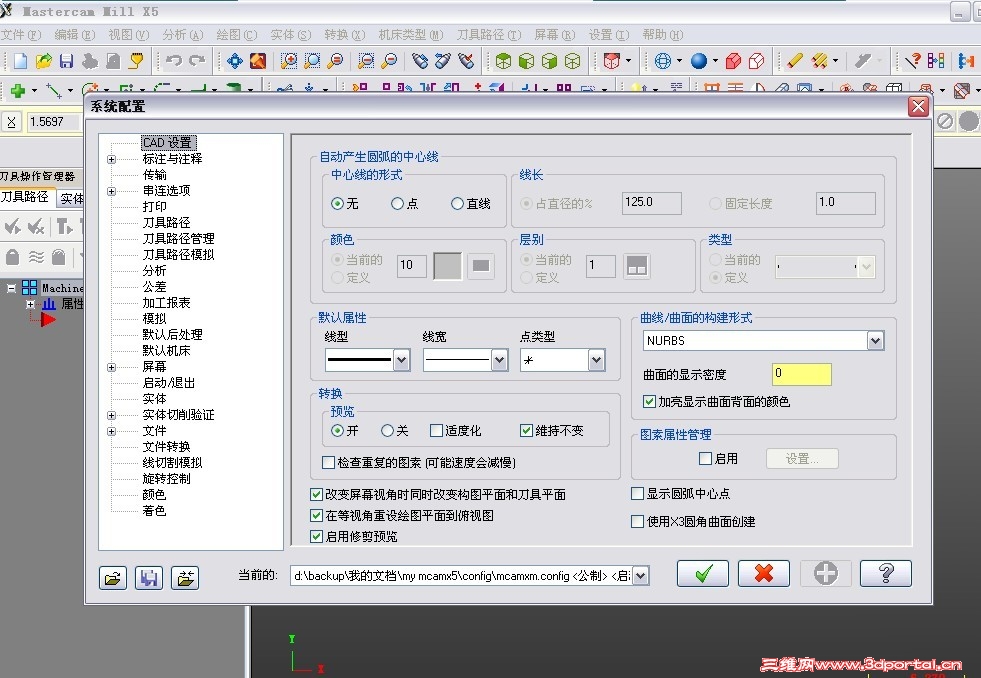
Task: Toggle 加亮显示曲面背面的颜色 checkbox
Action: pyautogui.click(x=649, y=401)
